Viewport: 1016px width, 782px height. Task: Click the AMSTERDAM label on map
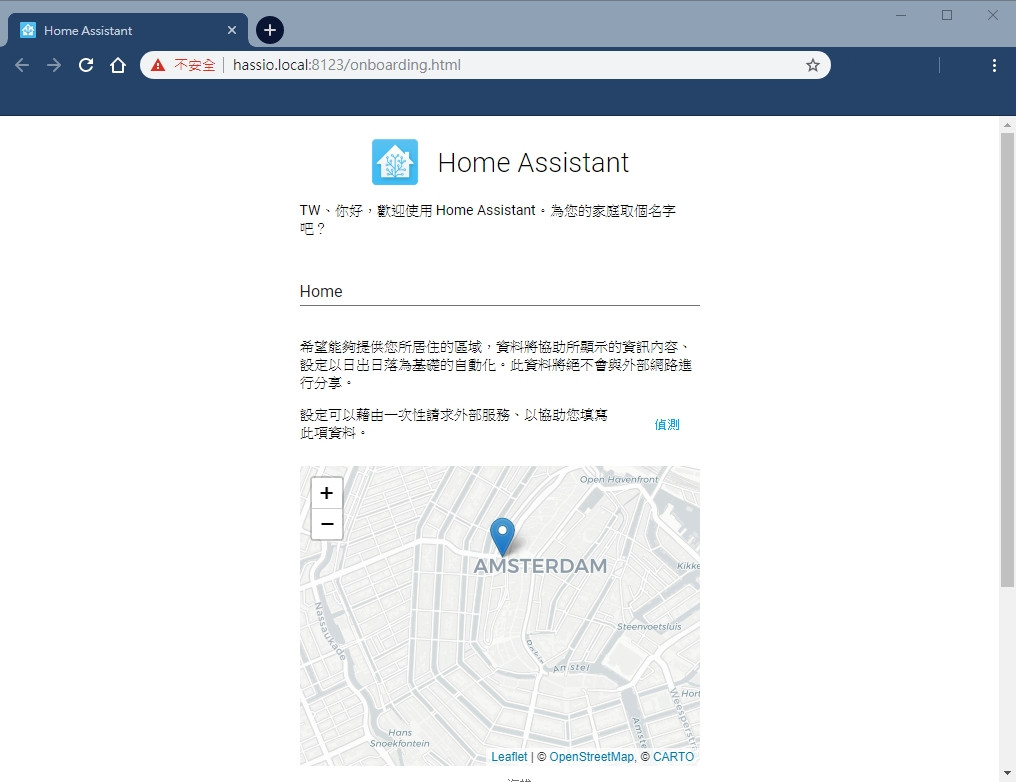[540, 566]
